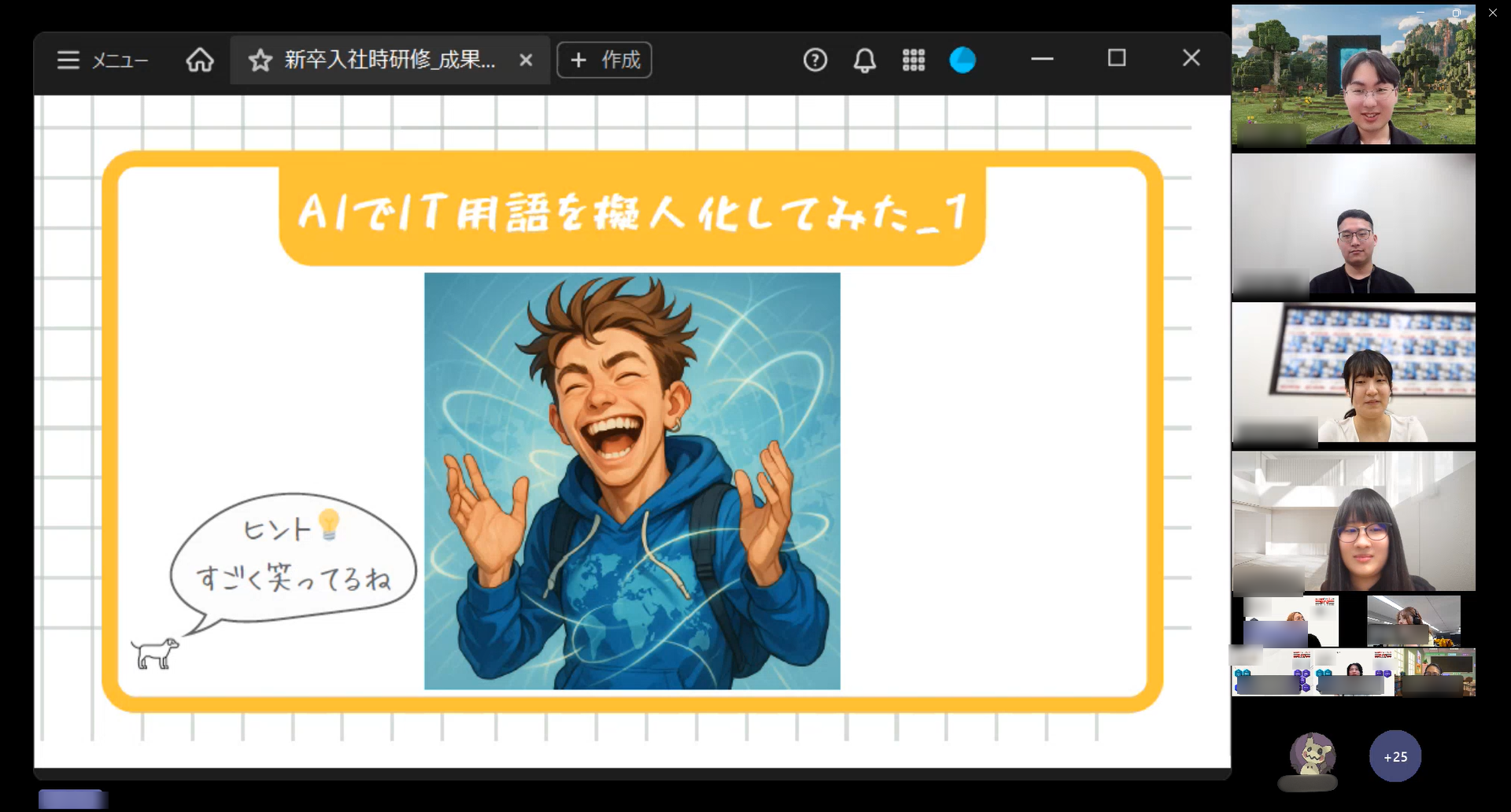Click the small dog illustration
Screen dimensions: 1511x812
point(155,653)
